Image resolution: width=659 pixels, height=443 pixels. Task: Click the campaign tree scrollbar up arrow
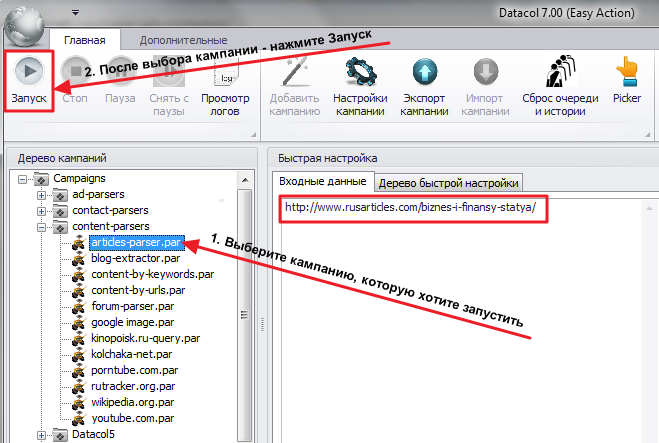point(245,180)
